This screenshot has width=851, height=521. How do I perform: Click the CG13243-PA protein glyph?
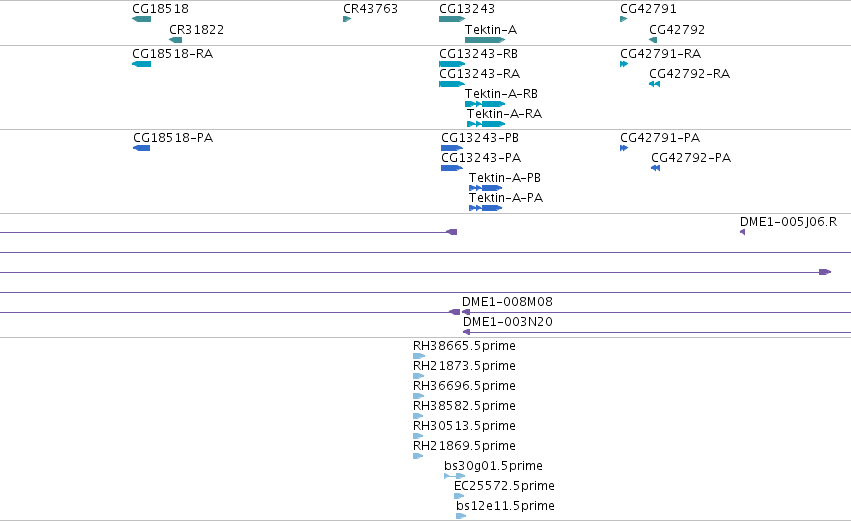click(x=452, y=168)
